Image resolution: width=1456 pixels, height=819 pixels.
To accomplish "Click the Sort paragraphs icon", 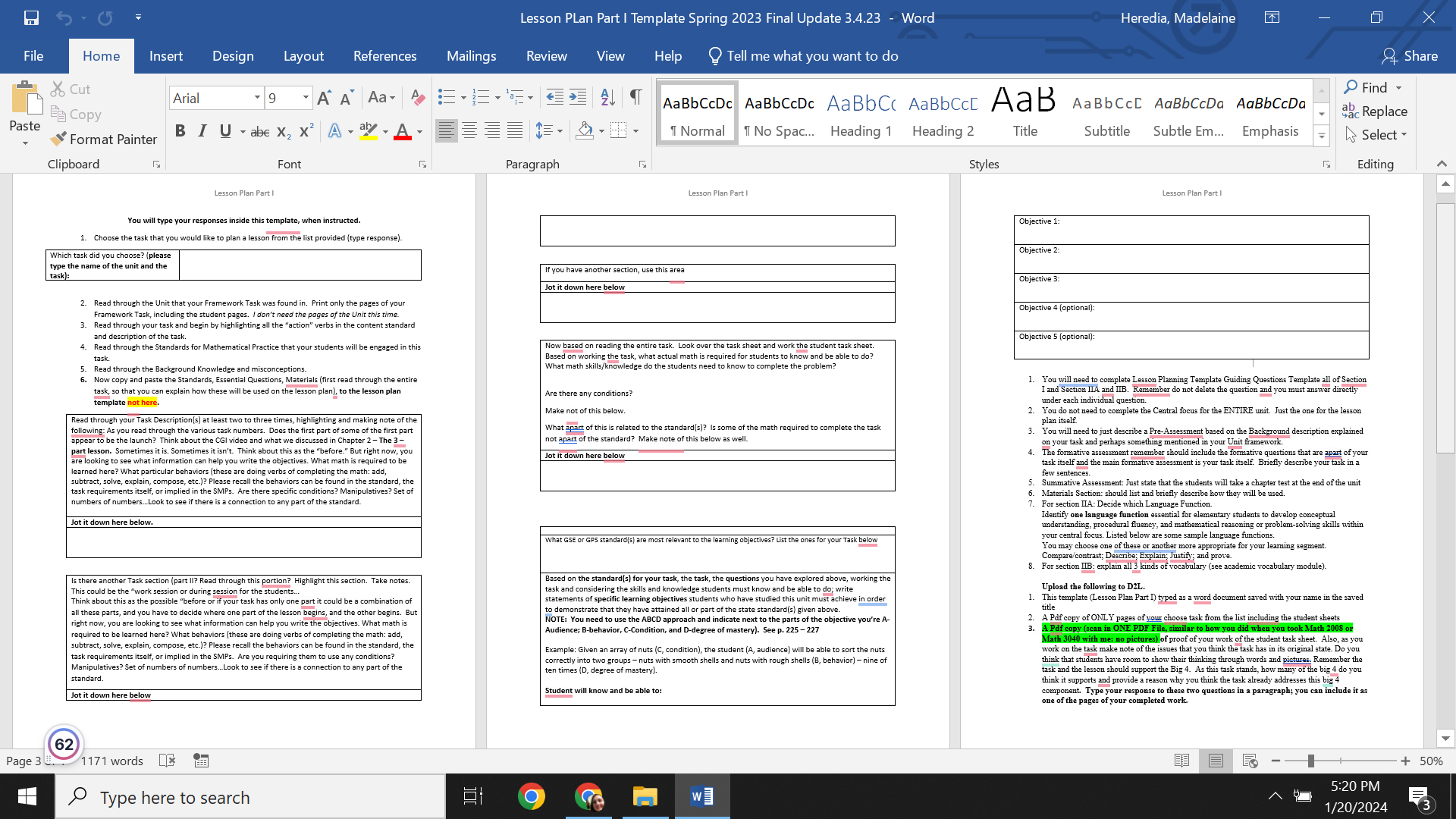I will coord(607,97).
